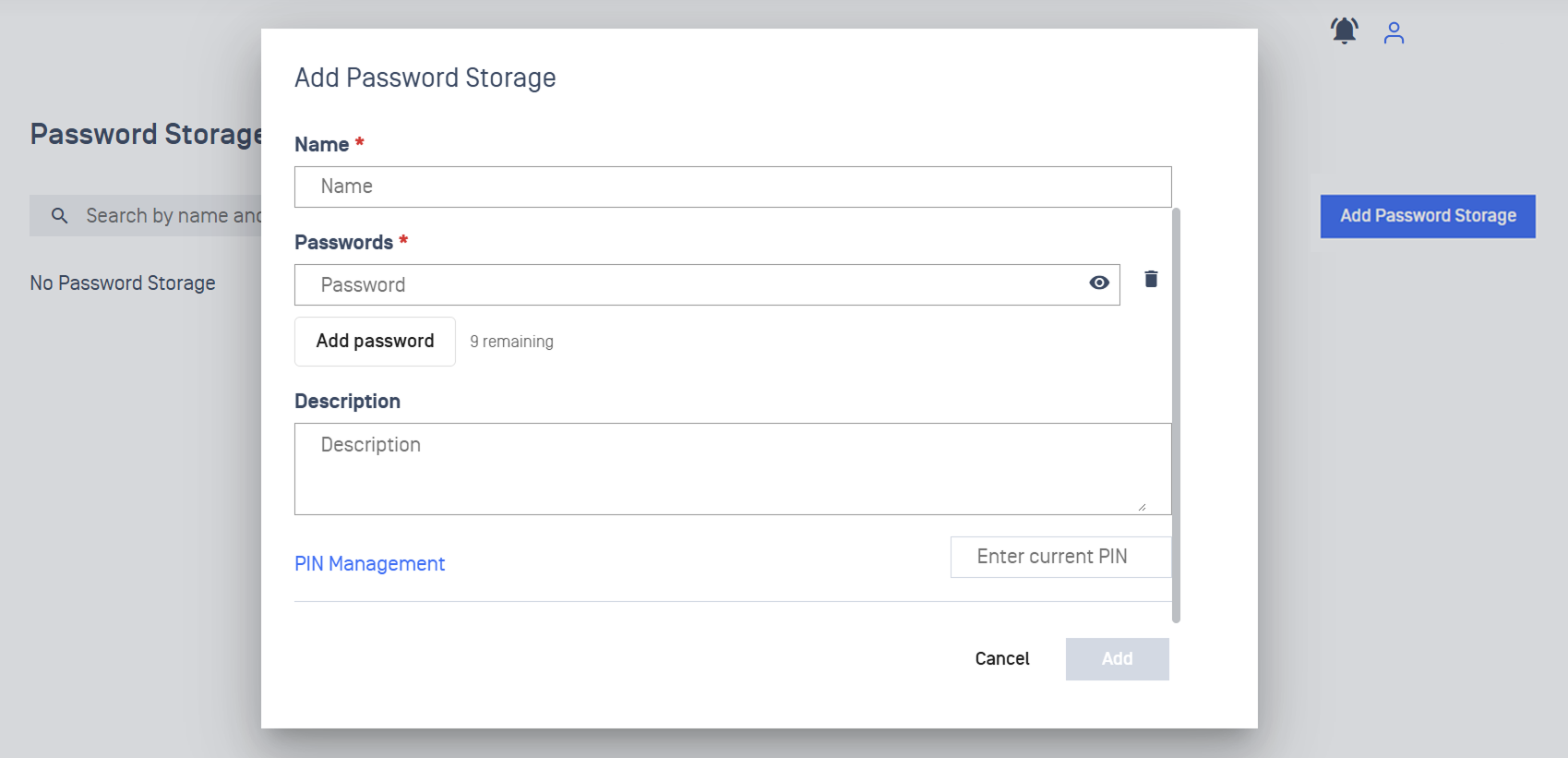
Task: Toggle password visibility eye icon
Action: click(x=1098, y=283)
